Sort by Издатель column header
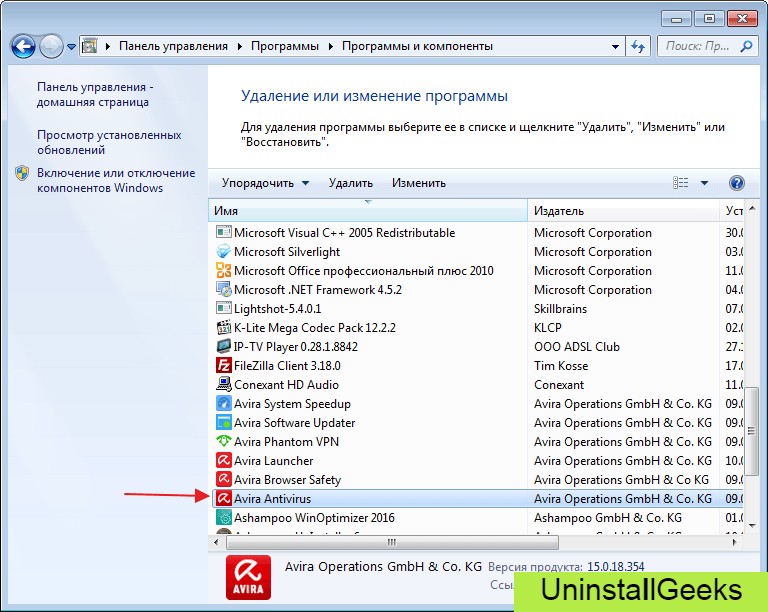768x612 pixels. tap(623, 211)
